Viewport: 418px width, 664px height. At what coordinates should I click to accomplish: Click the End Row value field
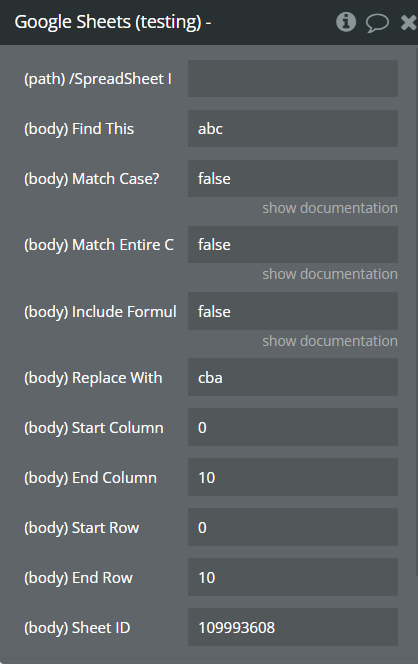(293, 577)
